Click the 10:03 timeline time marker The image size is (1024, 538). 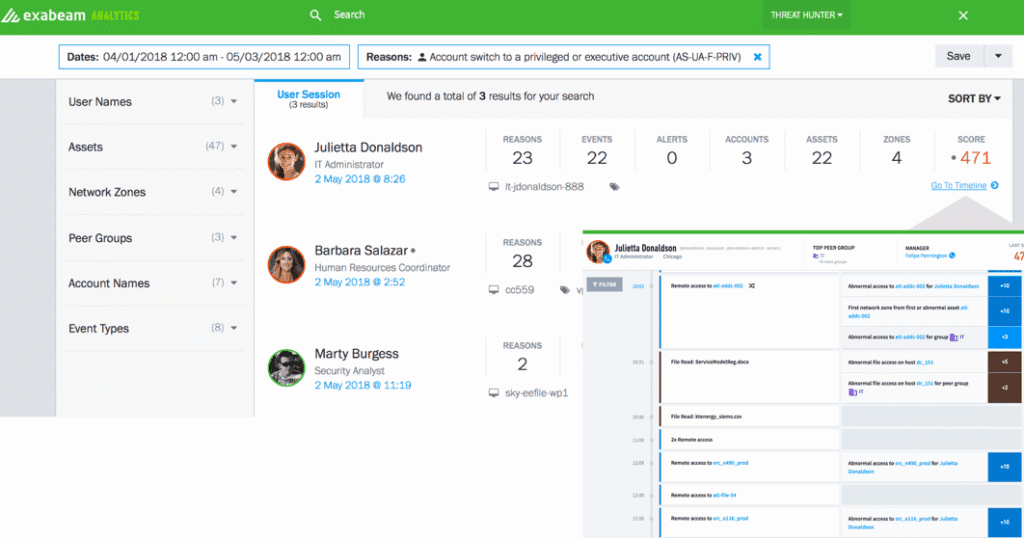pyautogui.click(x=638, y=286)
